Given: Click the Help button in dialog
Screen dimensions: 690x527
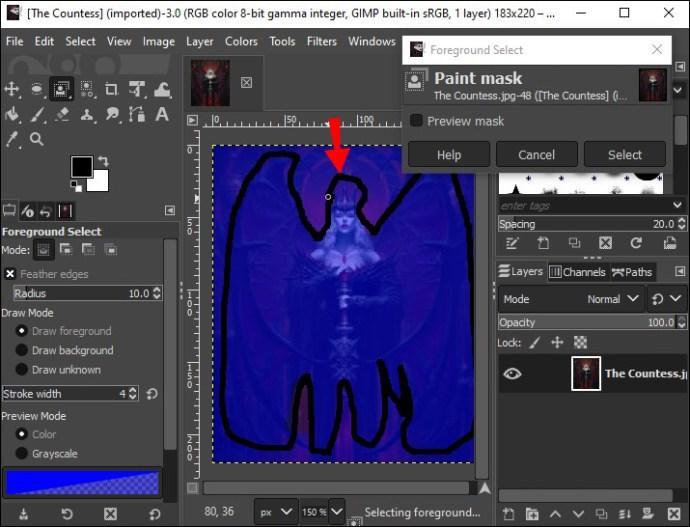Looking at the screenshot, I should 449,154.
